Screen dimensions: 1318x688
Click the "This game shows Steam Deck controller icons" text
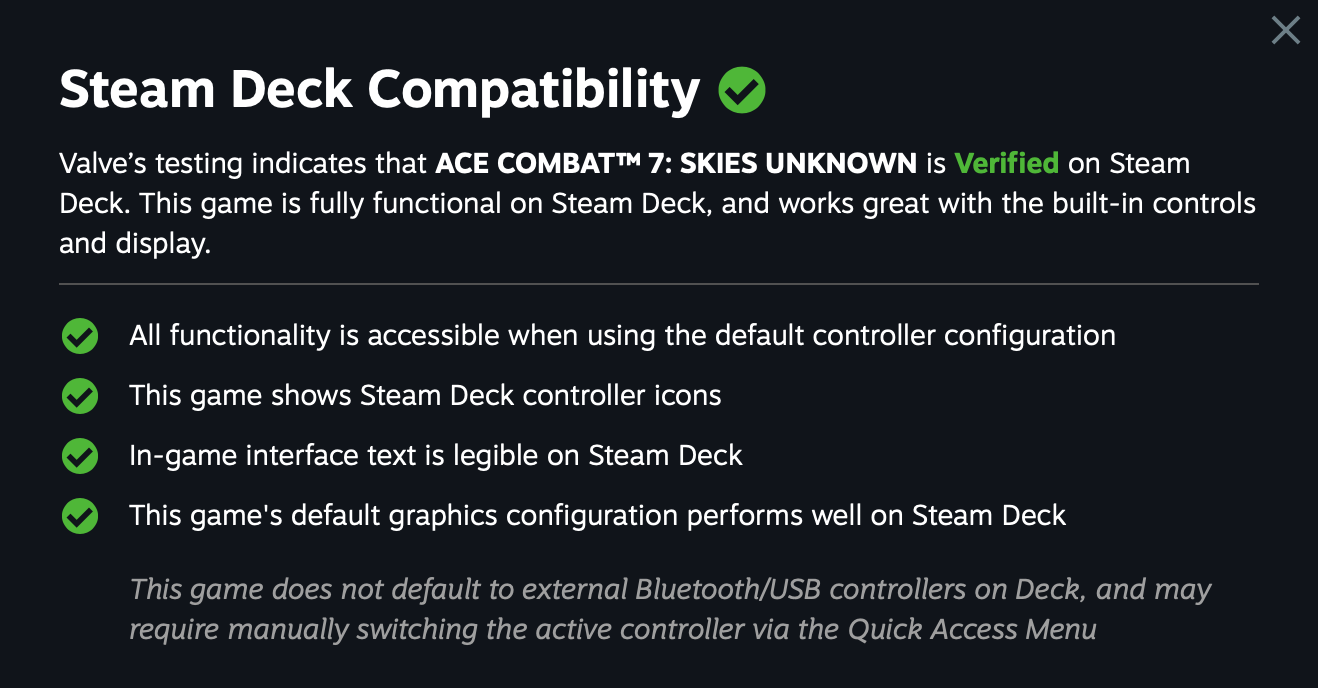[x=425, y=395]
